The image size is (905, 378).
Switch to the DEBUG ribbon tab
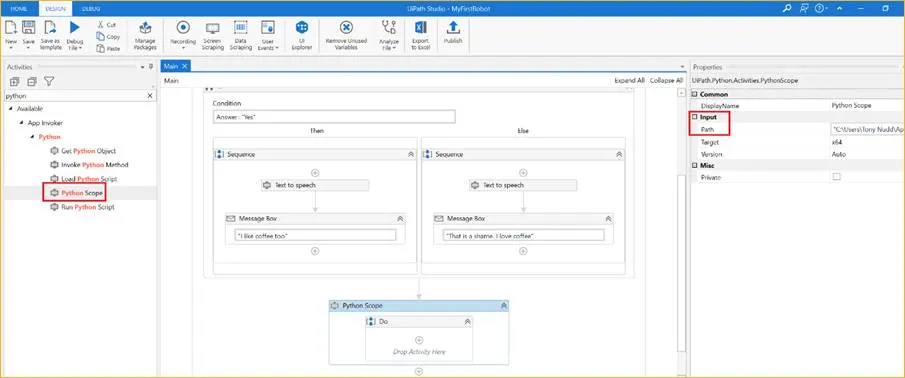coord(90,9)
